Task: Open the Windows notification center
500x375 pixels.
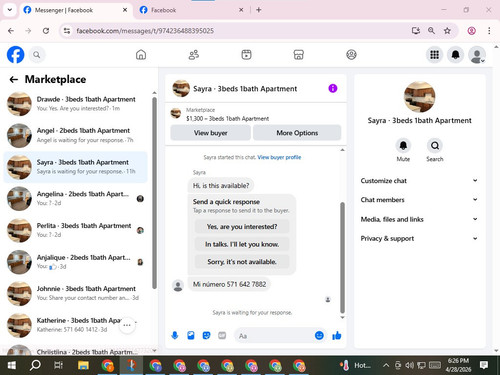Action: point(484,365)
